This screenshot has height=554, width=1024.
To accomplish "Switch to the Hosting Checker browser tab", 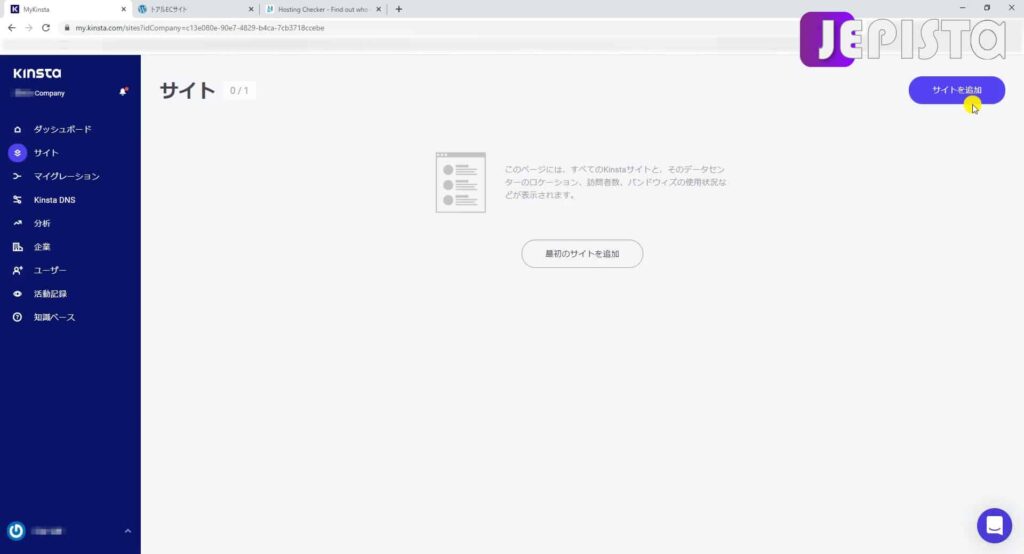I will [323, 9].
